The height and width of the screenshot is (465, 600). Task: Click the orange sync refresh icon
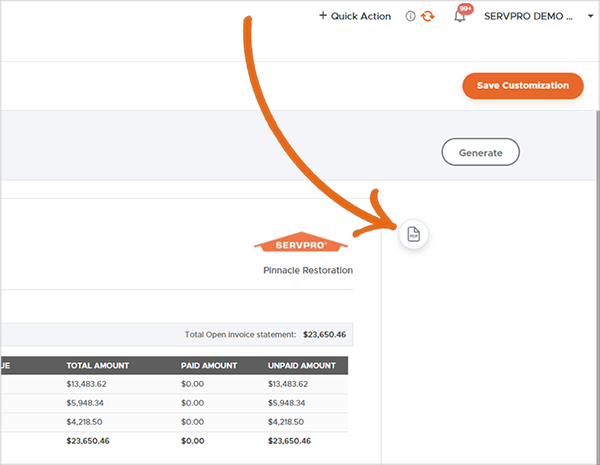(428, 17)
